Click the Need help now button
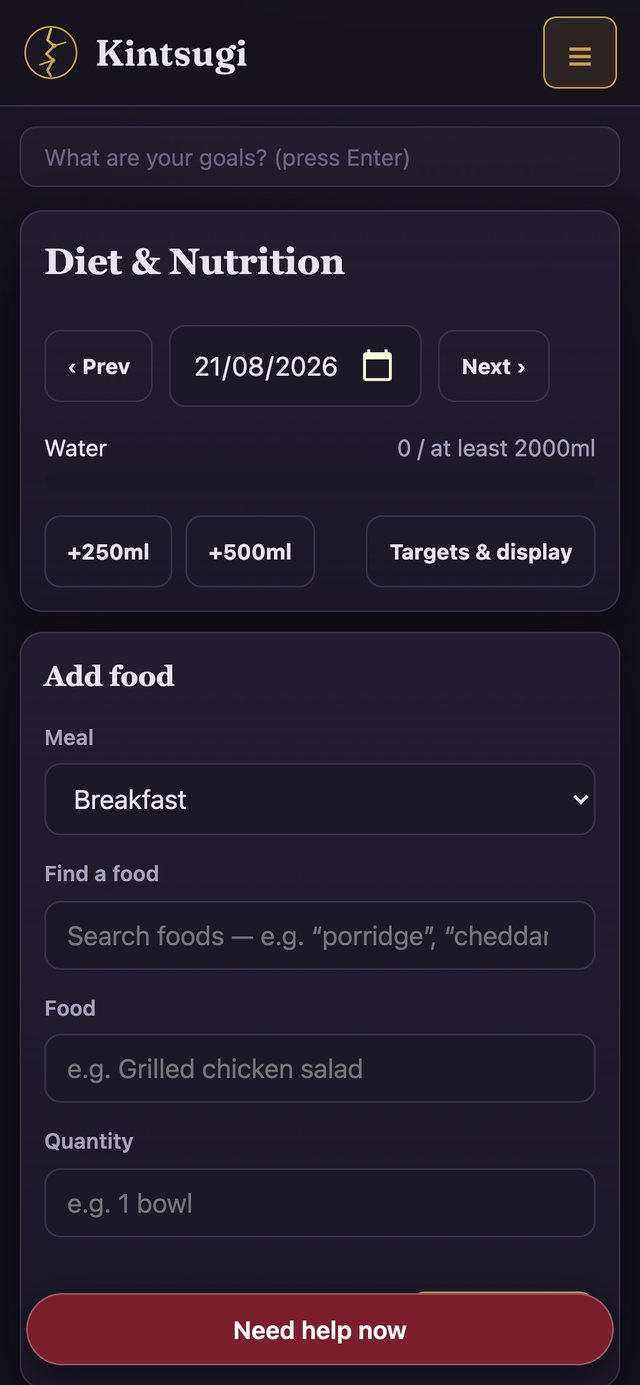 [x=320, y=1330]
